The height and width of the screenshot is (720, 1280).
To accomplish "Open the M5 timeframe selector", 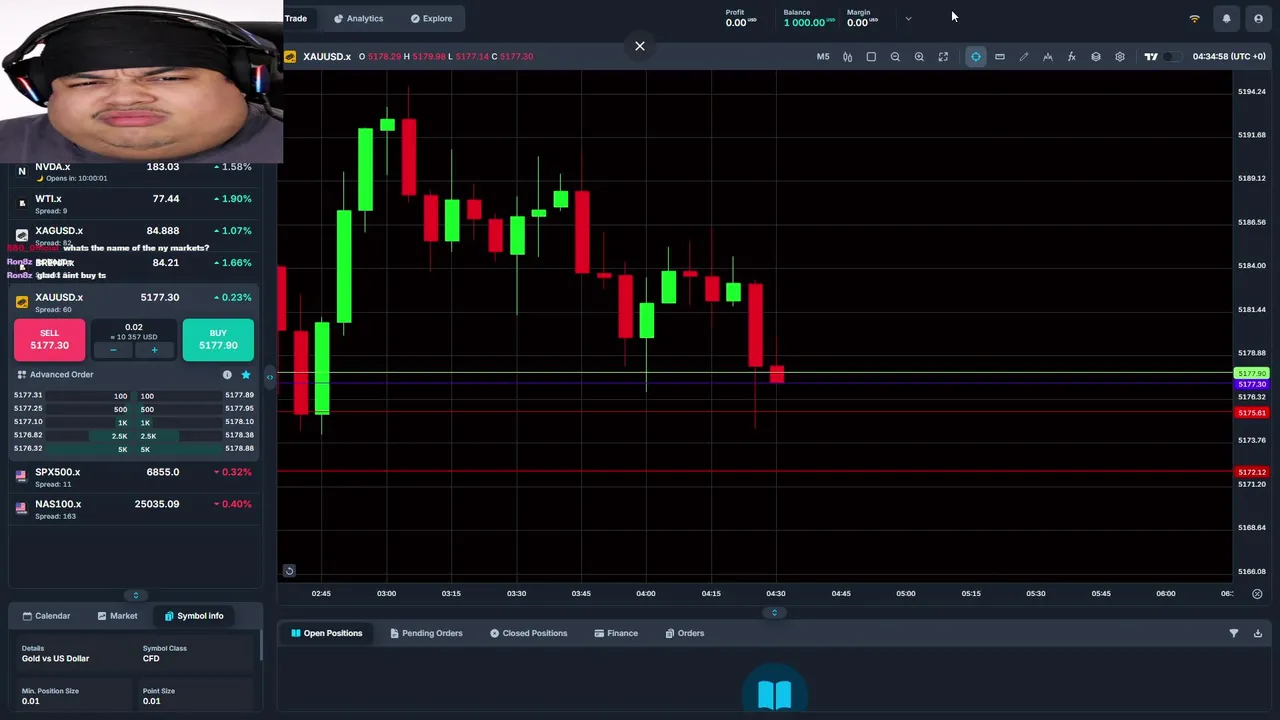I will pos(823,57).
